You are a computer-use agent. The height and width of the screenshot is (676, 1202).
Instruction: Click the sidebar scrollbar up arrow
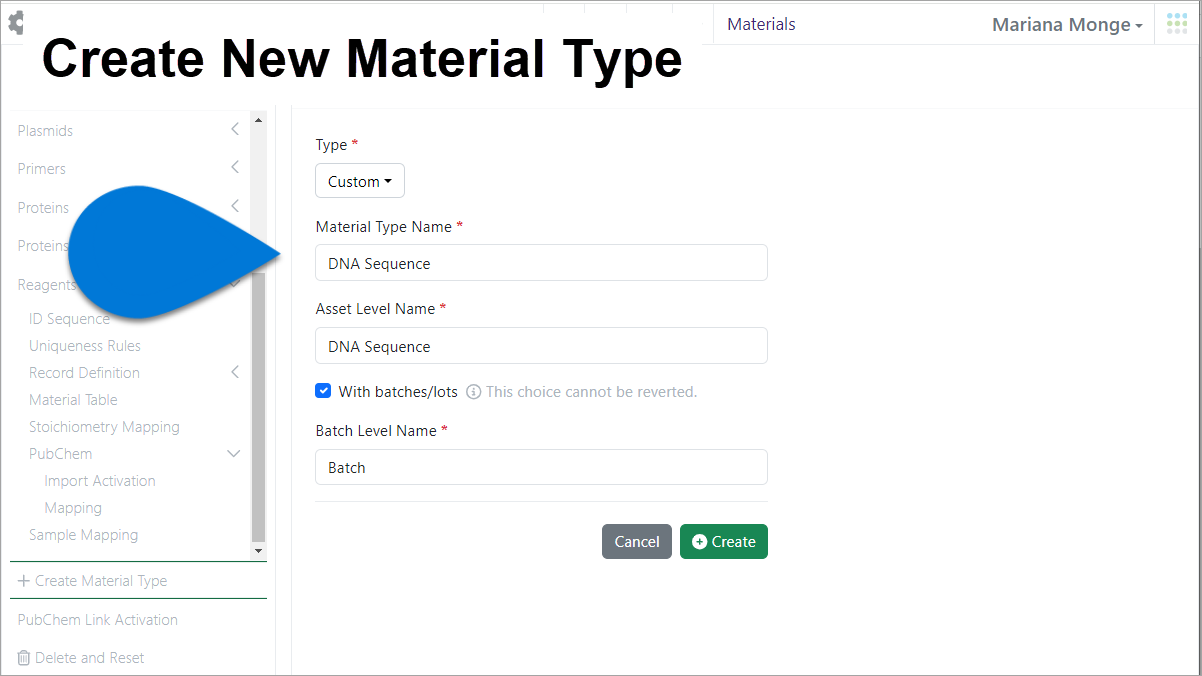click(258, 120)
